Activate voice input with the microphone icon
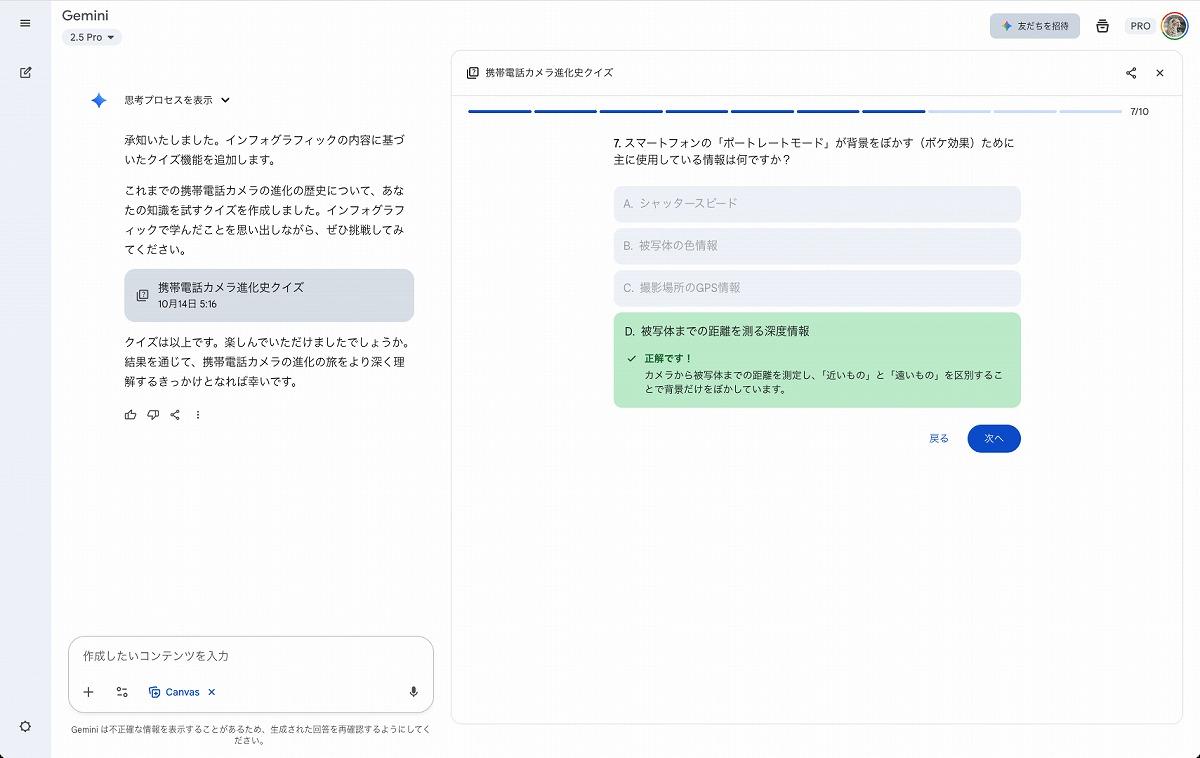1200x758 pixels. [x=414, y=691]
